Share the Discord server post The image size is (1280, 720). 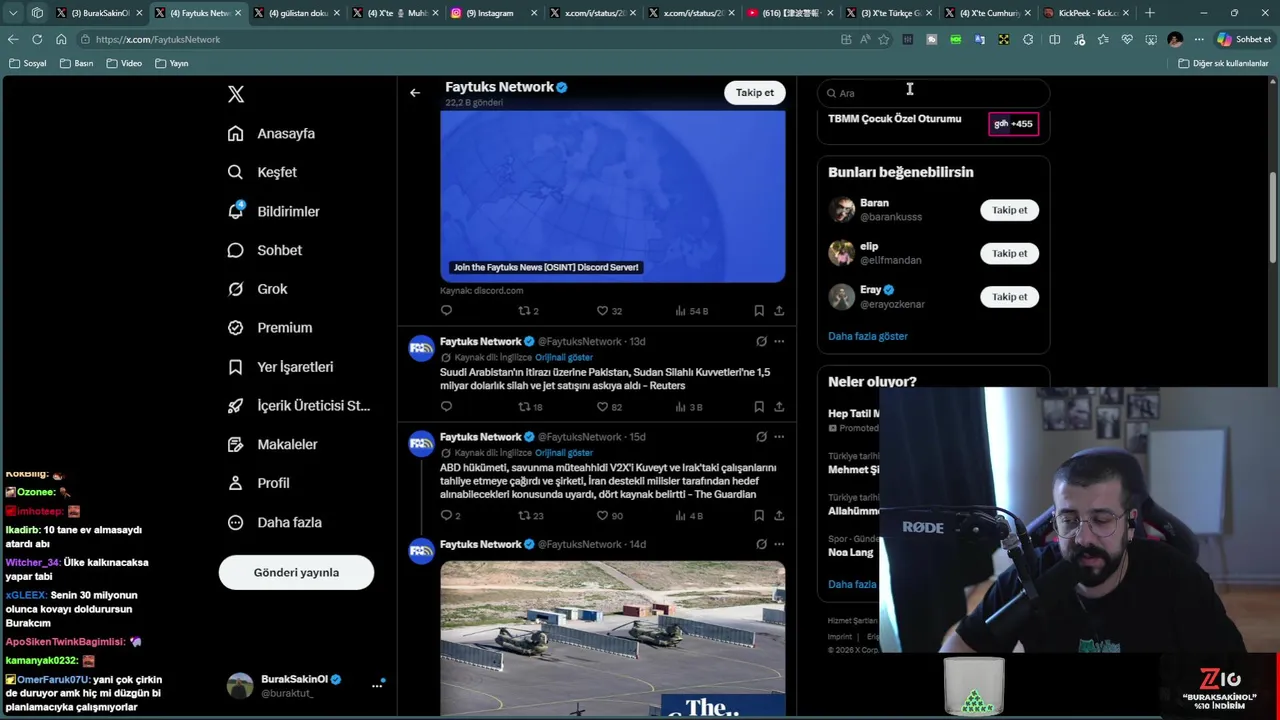(x=779, y=311)
